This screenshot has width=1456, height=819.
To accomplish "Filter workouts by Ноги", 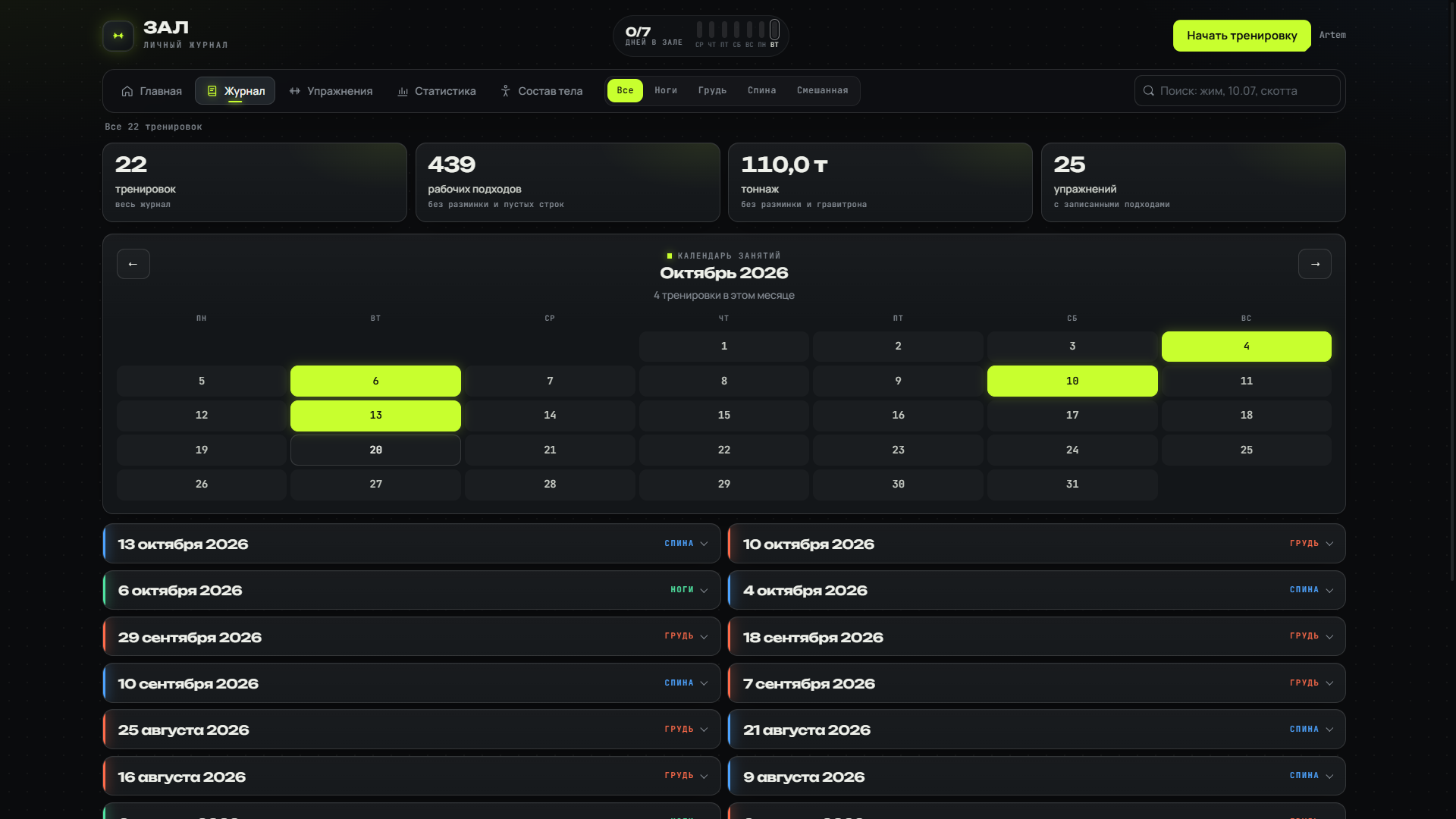I will (x=666, y=90).
